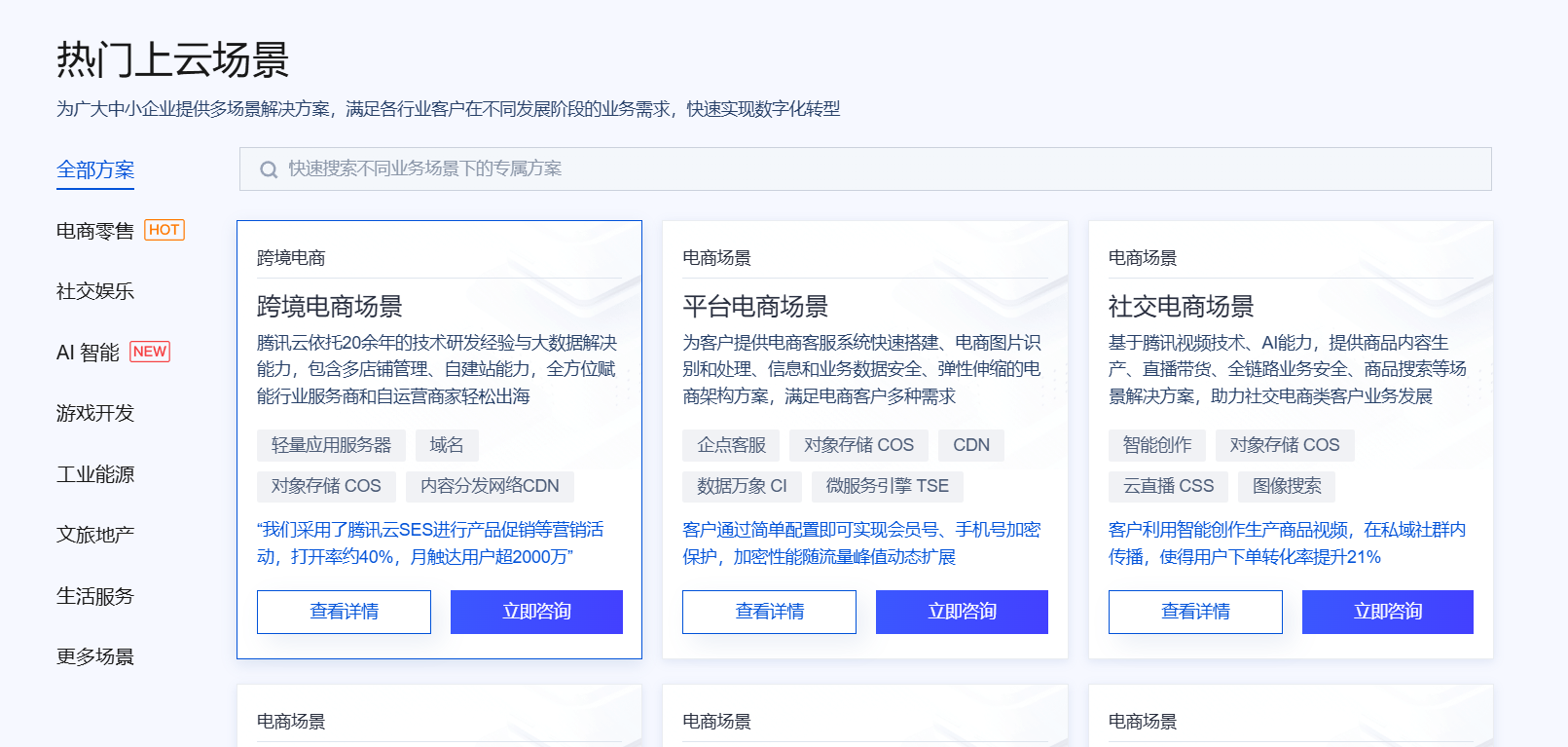Click 立即咨询 on 社交电商场景 card

click(1388, 612)
